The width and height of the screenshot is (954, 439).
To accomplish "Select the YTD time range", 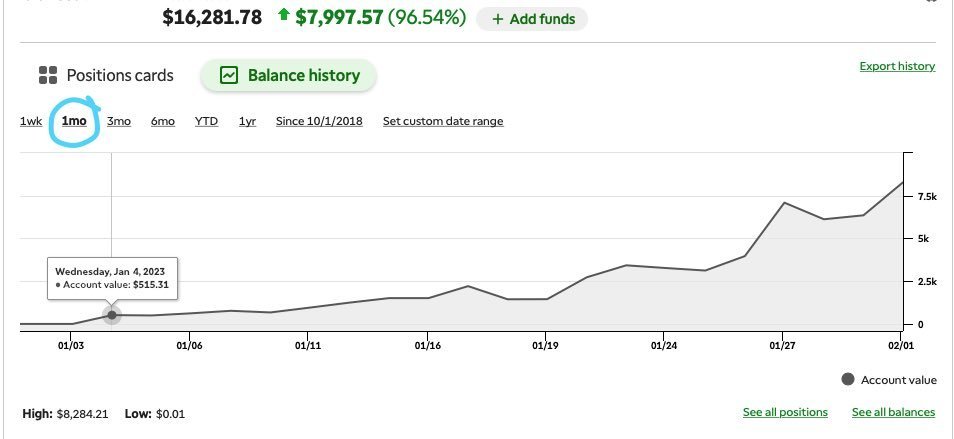I will (x=206, y=121).
